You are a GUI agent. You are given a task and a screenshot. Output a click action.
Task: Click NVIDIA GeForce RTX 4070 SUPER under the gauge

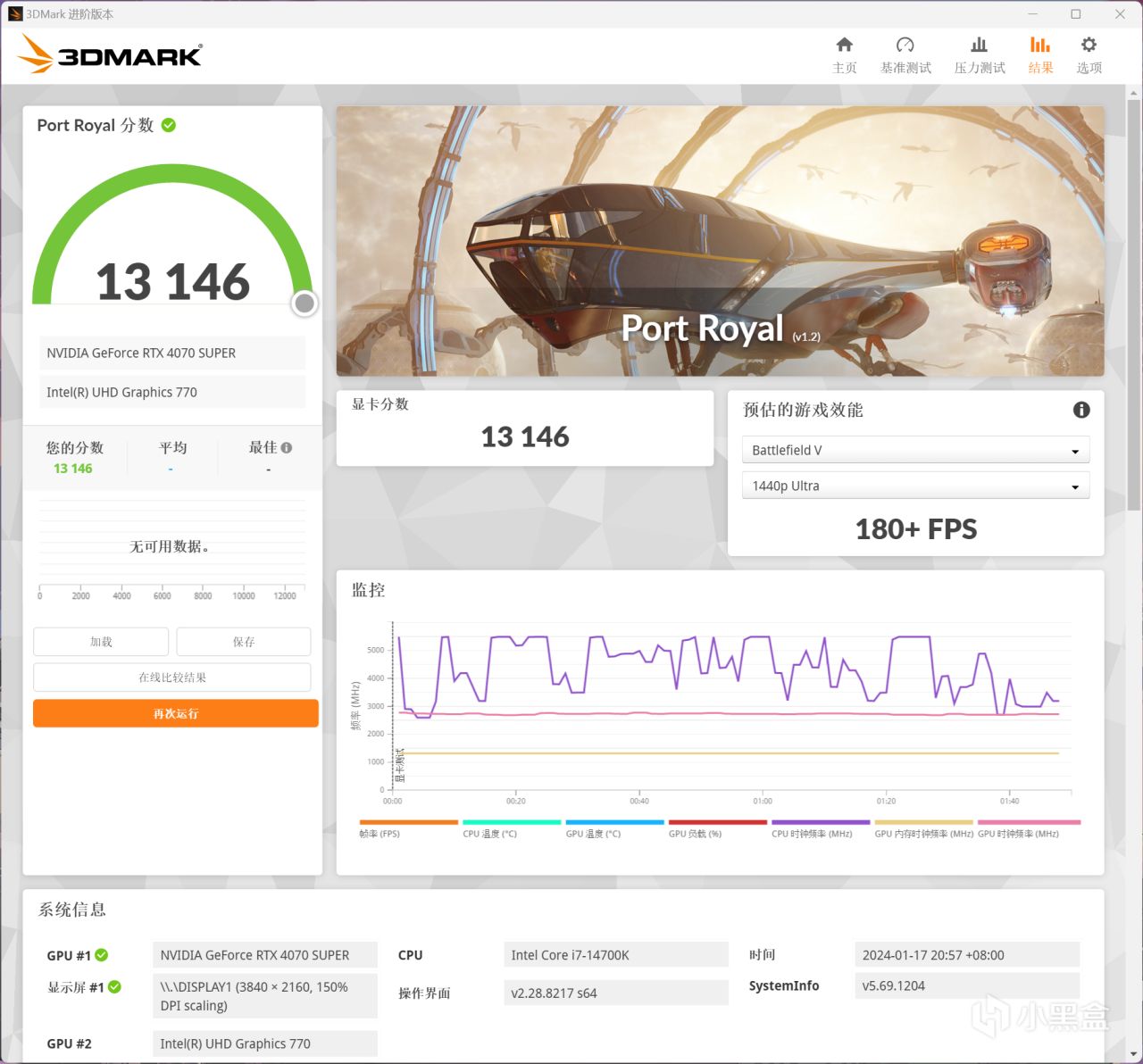point(172,353)
